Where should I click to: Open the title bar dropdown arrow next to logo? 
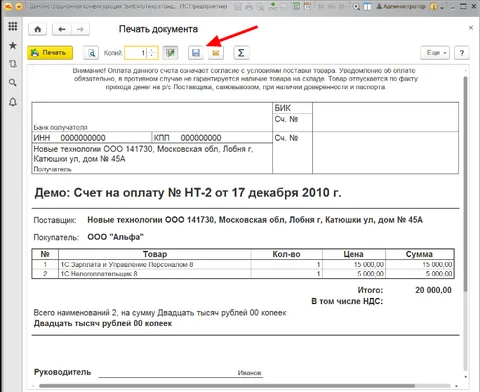click(x=19, y=6)
